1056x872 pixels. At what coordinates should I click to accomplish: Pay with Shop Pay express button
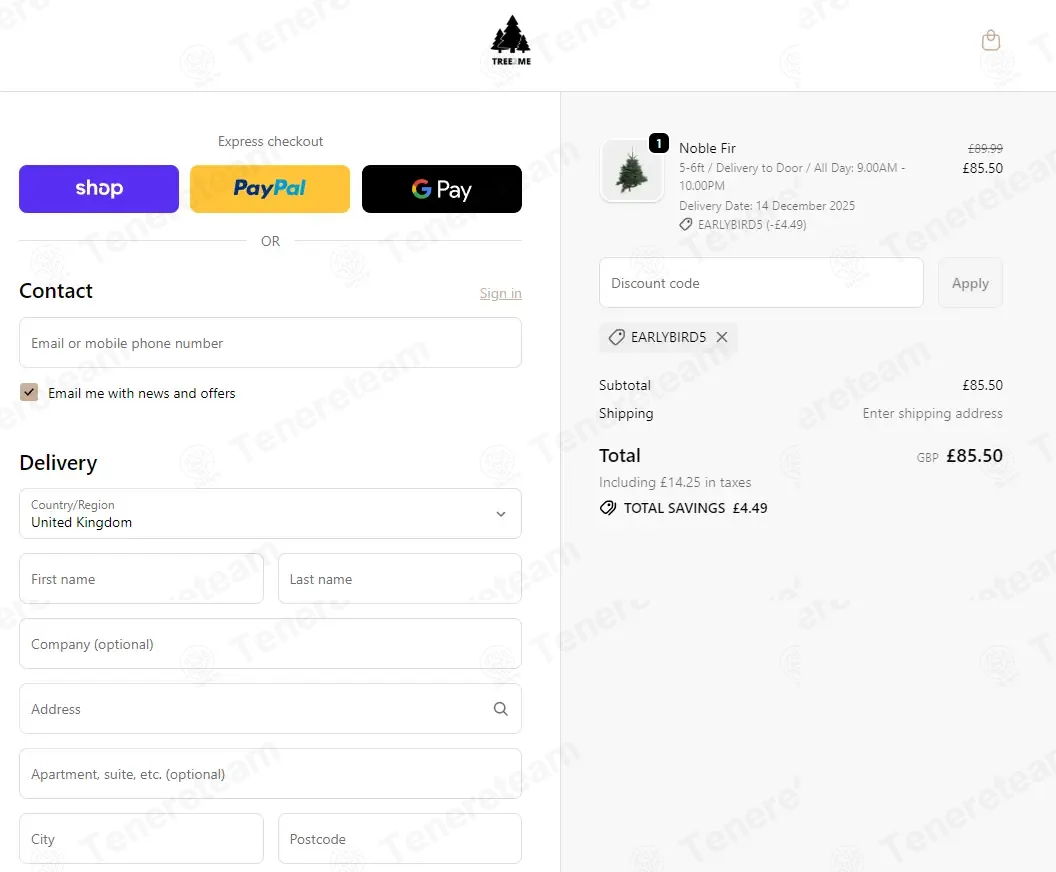[x=99, y=189]
